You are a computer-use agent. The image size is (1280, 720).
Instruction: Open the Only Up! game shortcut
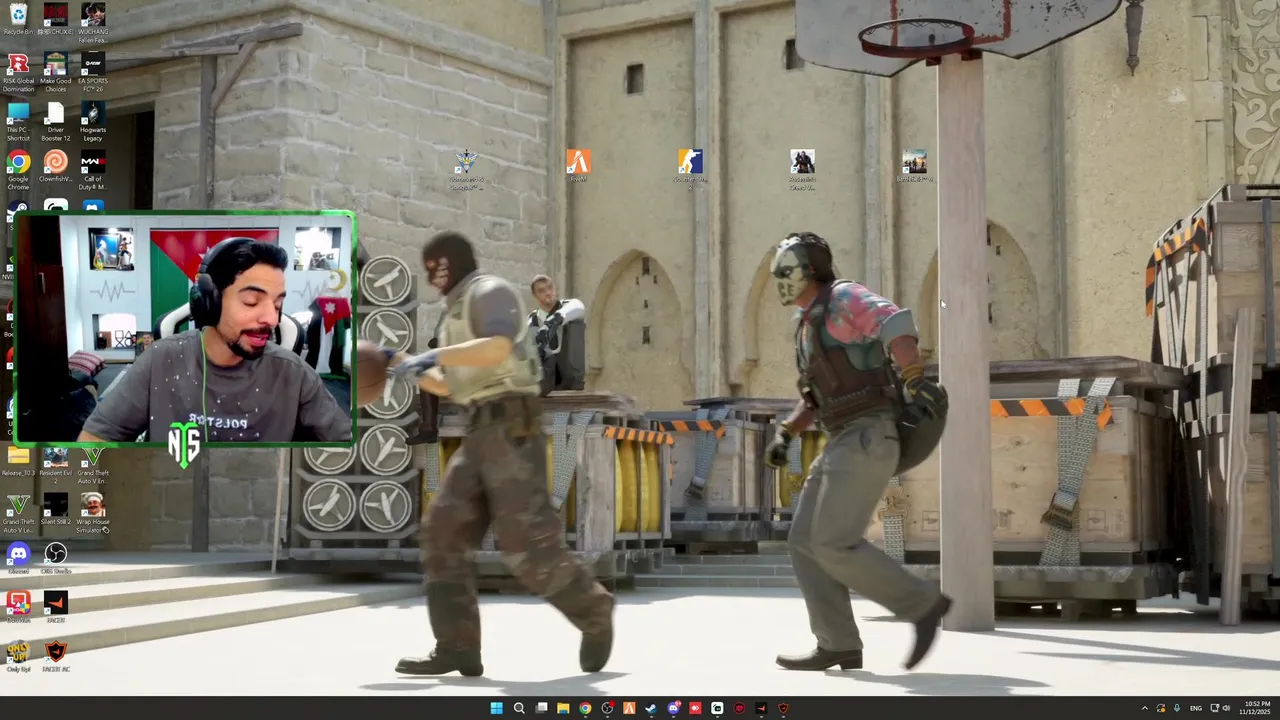(x=18, y=656)
